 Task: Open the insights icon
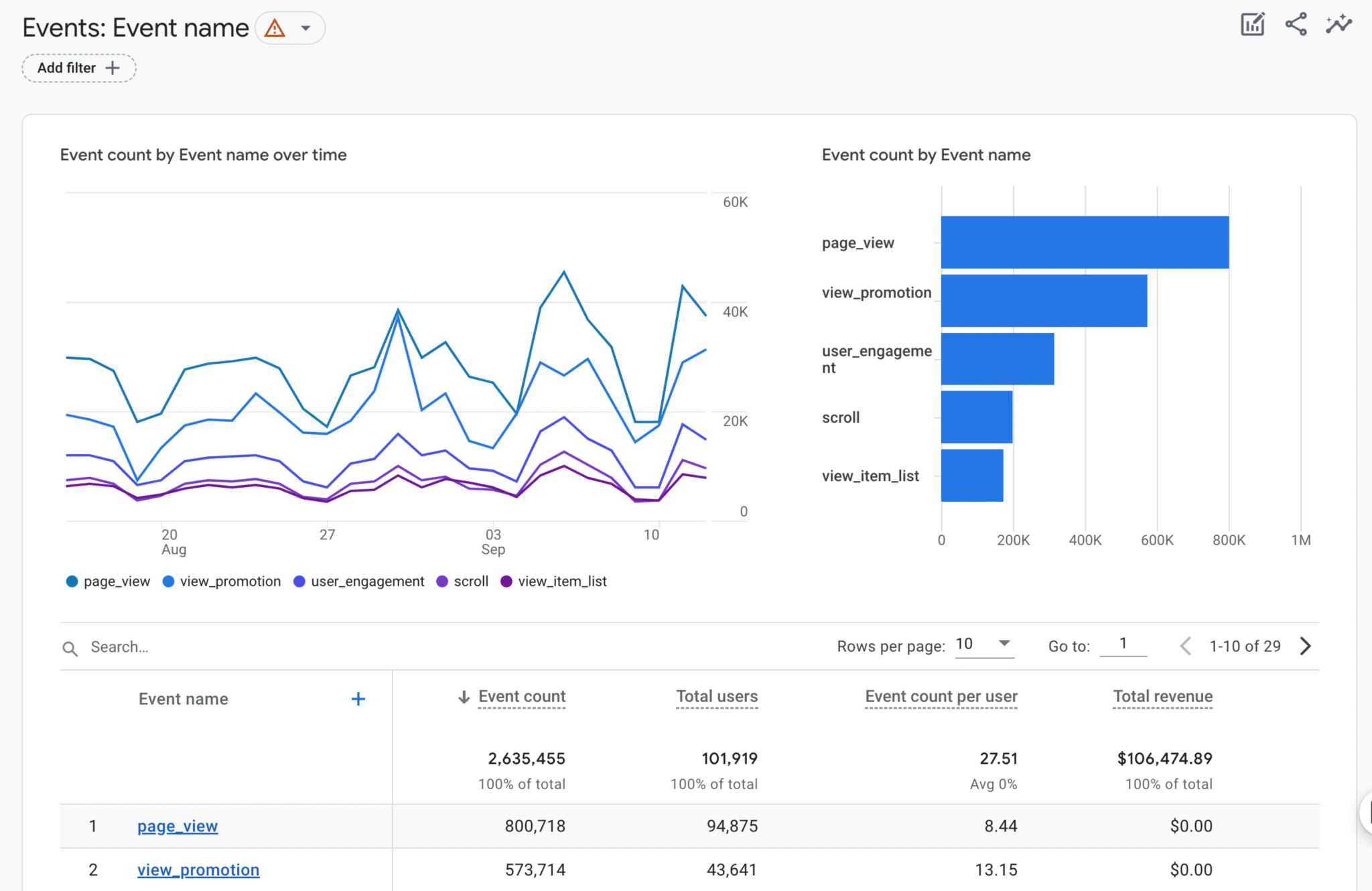[x=1338, y=23]
